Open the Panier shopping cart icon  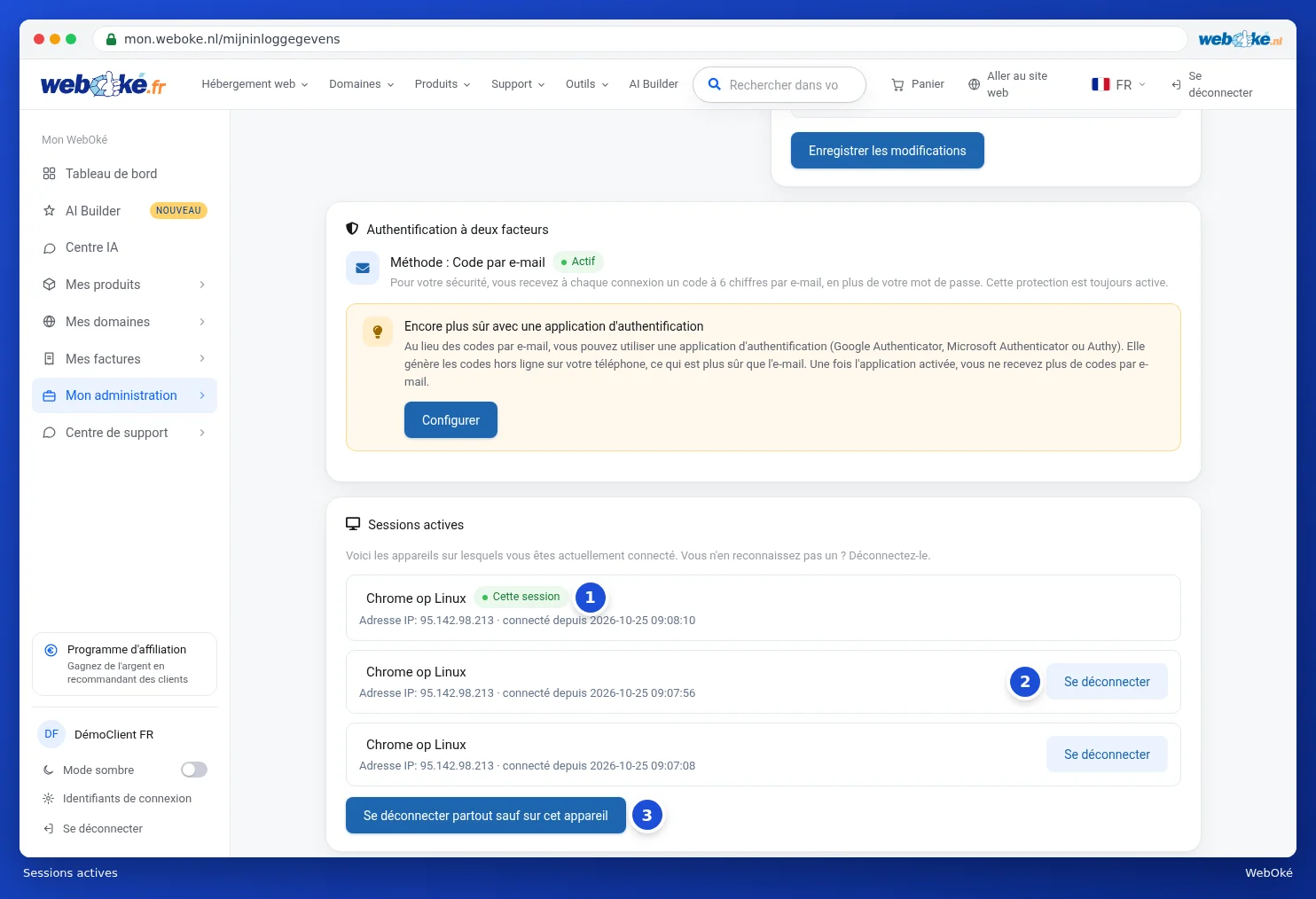(x=897, y=84)
